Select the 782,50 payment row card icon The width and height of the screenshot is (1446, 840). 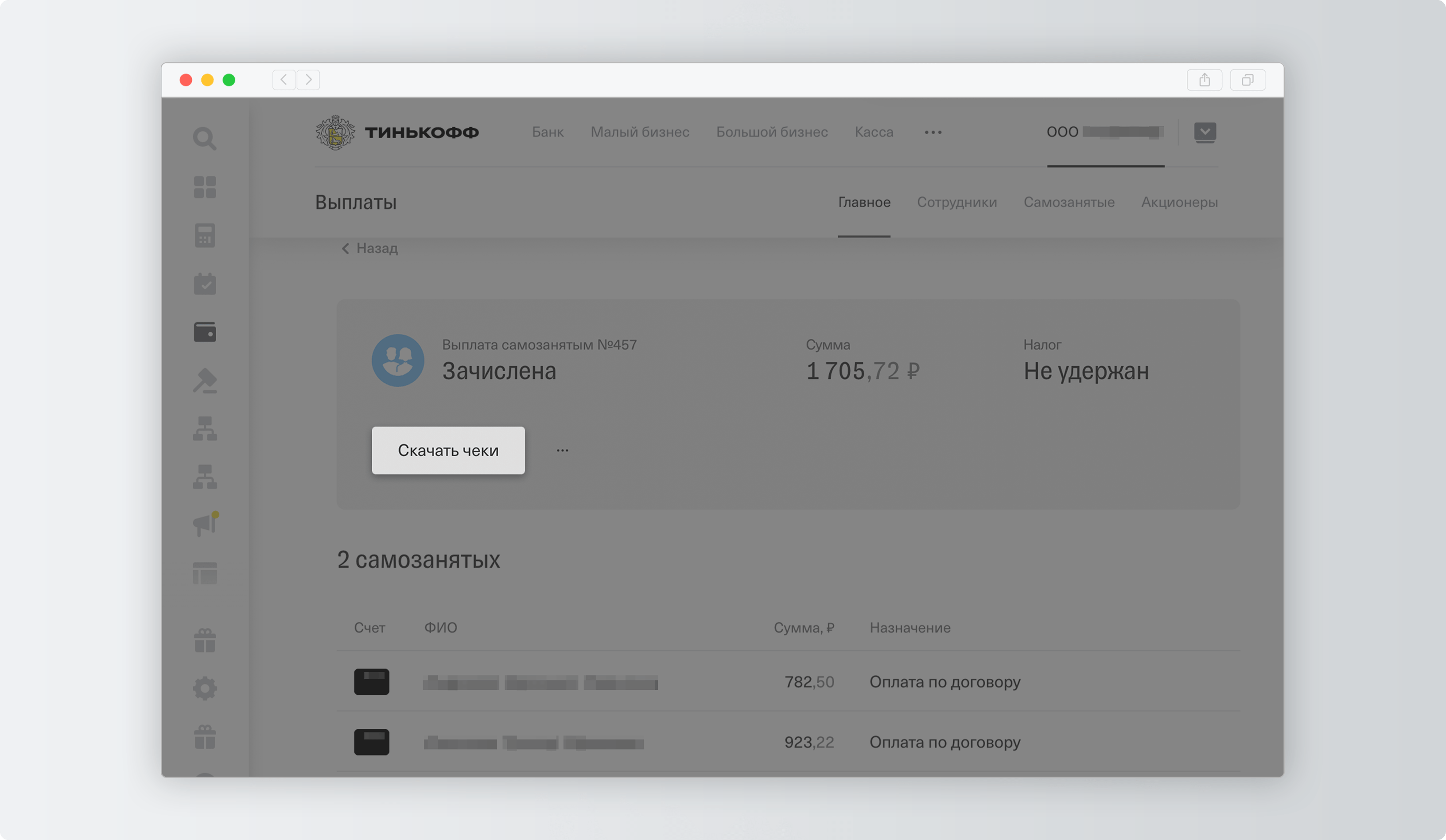pos(371,682)
